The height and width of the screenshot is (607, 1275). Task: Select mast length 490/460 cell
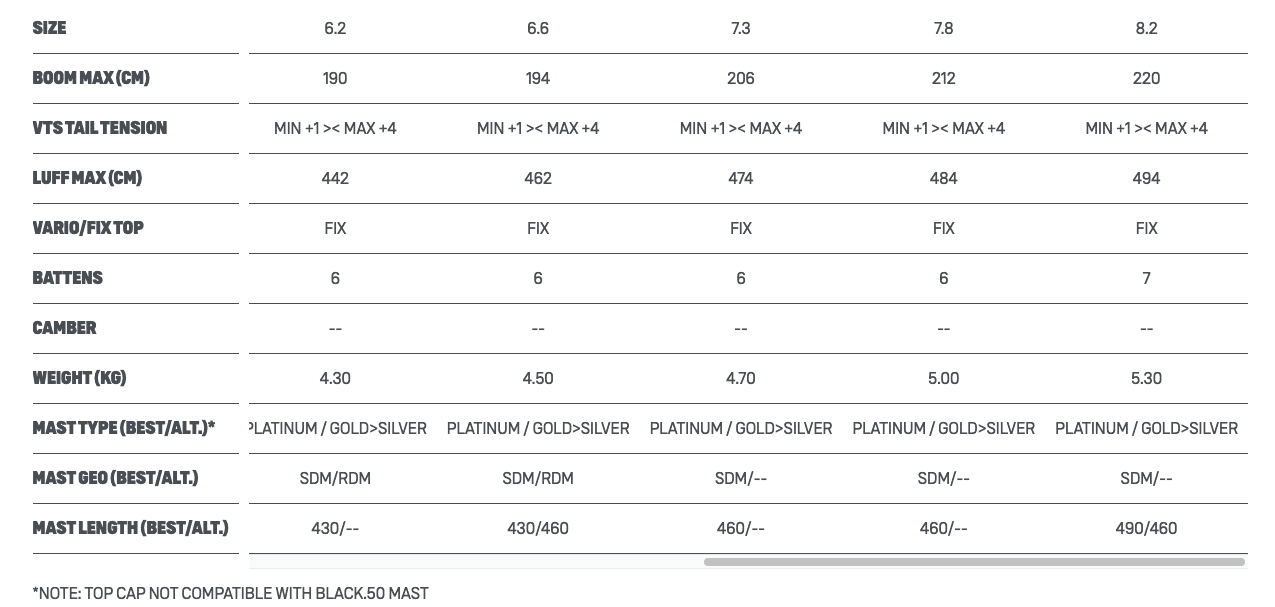pos(1146,528)
